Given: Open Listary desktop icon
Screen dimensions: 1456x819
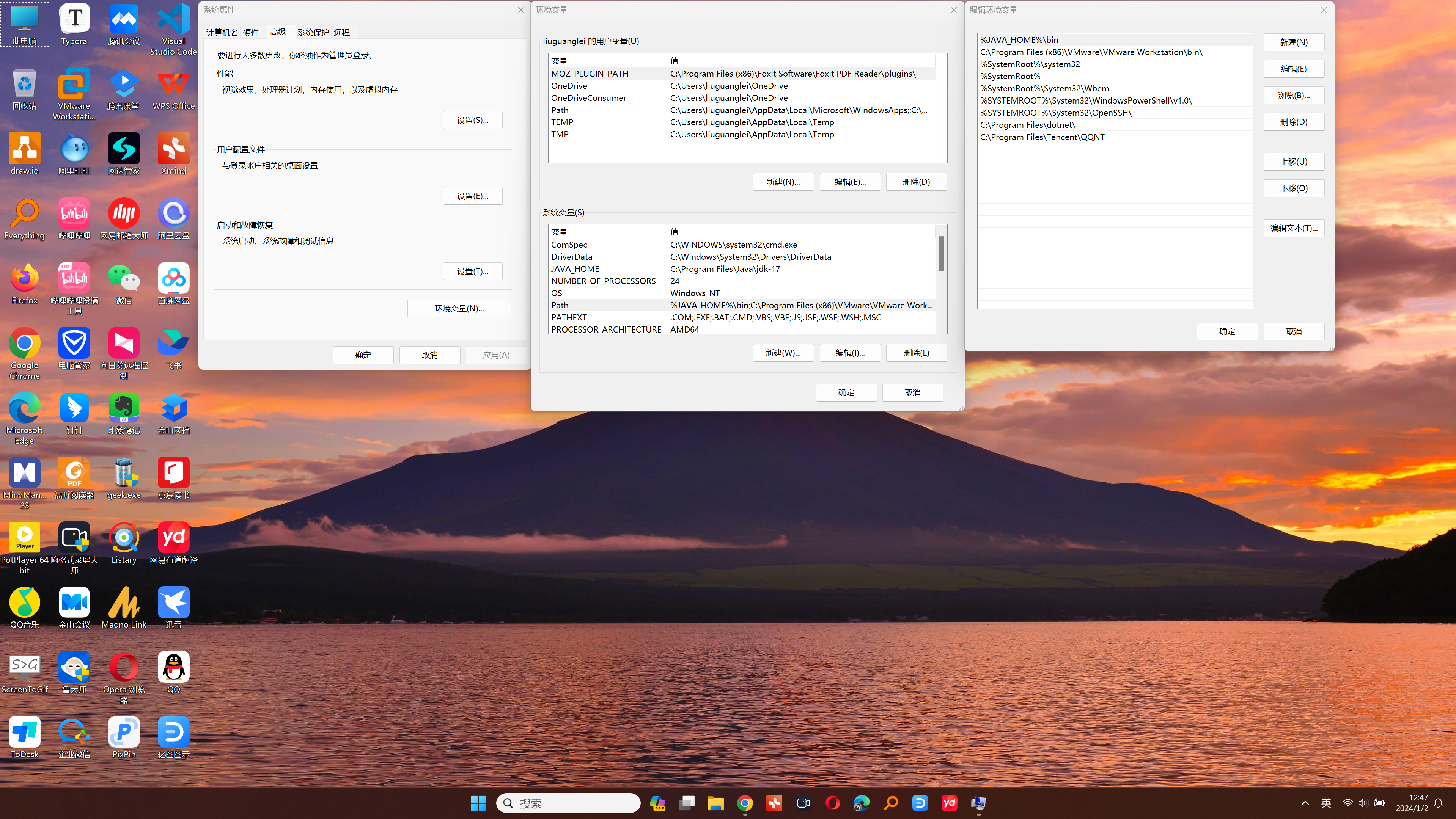Looking at the screenshot, I should [124, 543].
